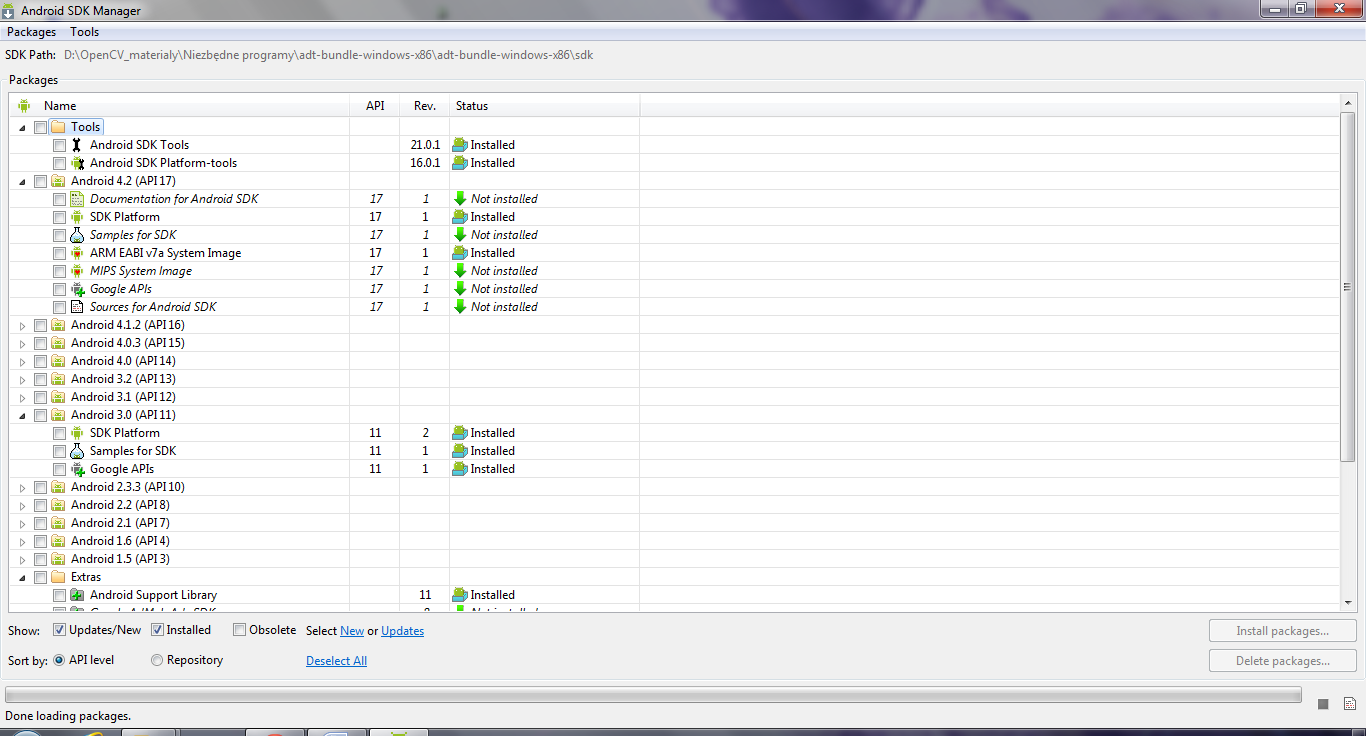Click the Android 4.2 (API 17) package icon
The width and height of the screenshot is (1366, 736).
(58, 181)
